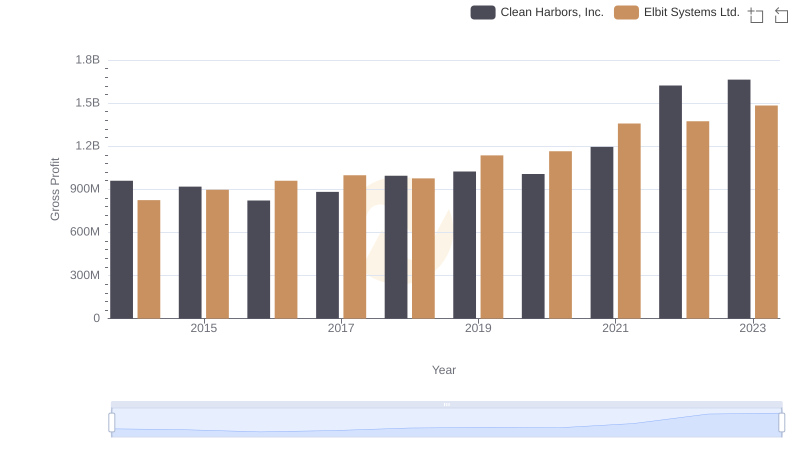Toggle Elbit Systems Ltd. legend swatch

click(x=626, y=12)
